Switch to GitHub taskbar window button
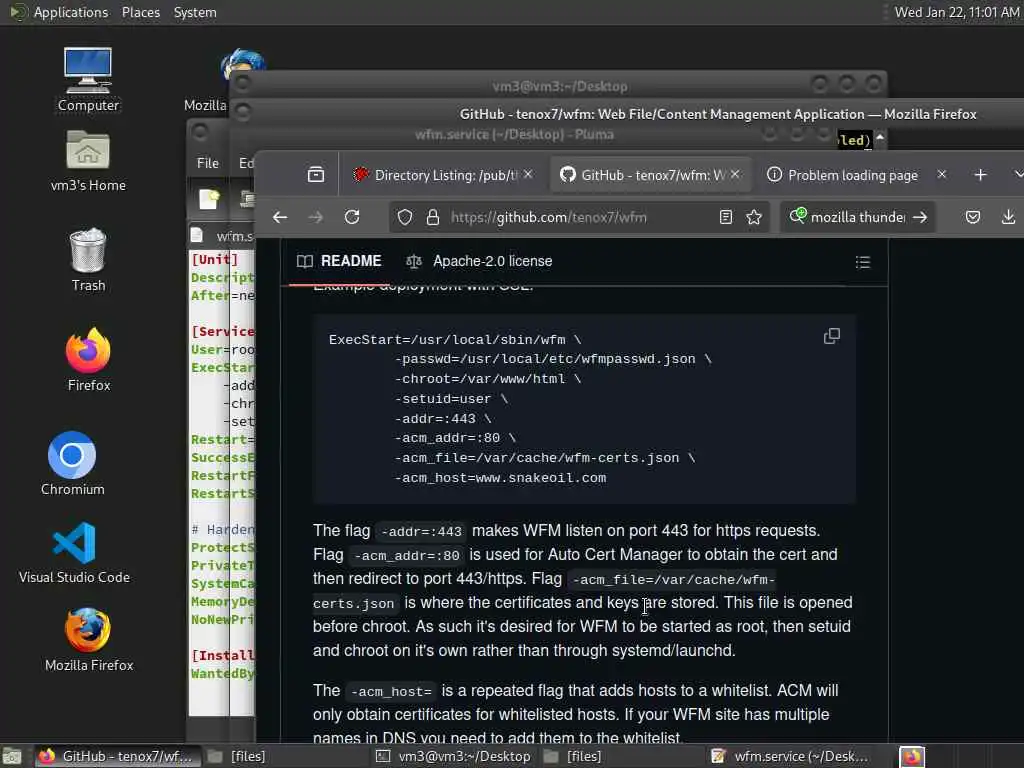Screen dimensions: 1024x768 [116, 756]
